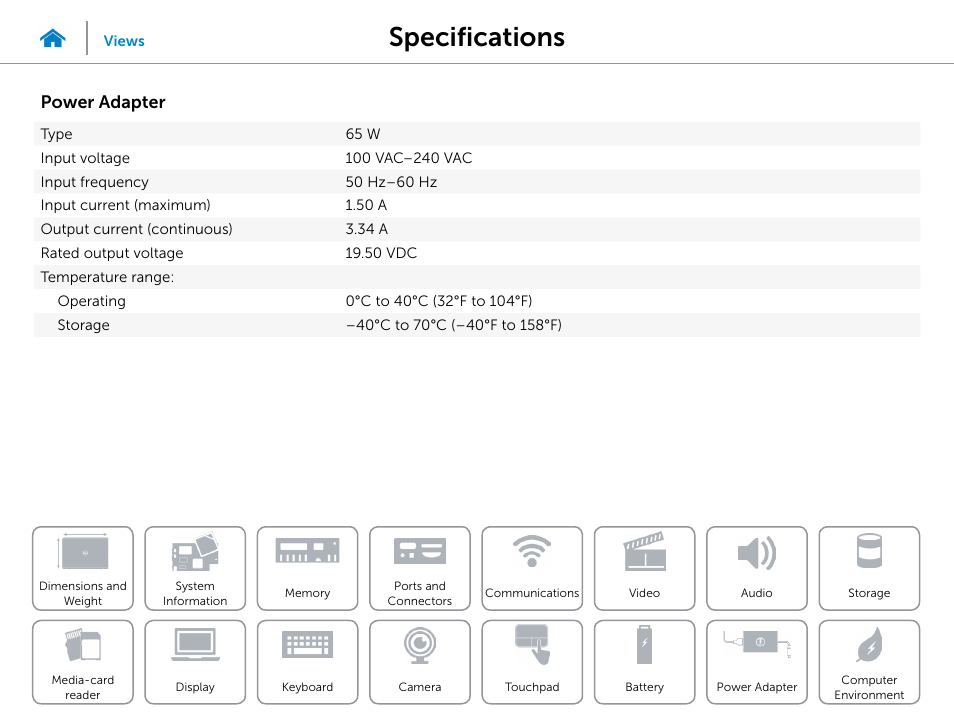Open the Touchpad specifications tile
This screenshot has width=954, height=721.
(532, 662)
